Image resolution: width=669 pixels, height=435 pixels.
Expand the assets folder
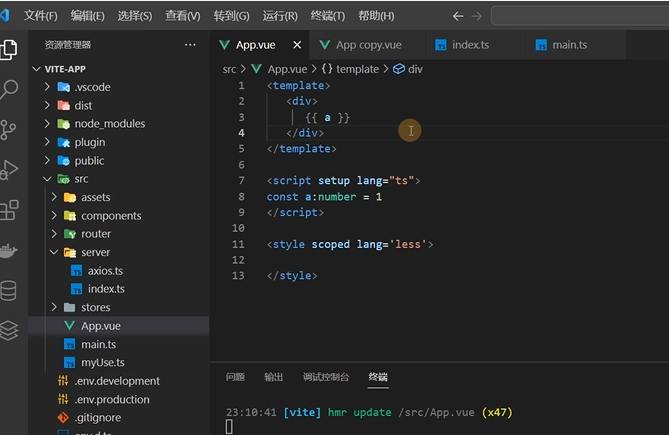pyautogui.click(x=54, y=197)
